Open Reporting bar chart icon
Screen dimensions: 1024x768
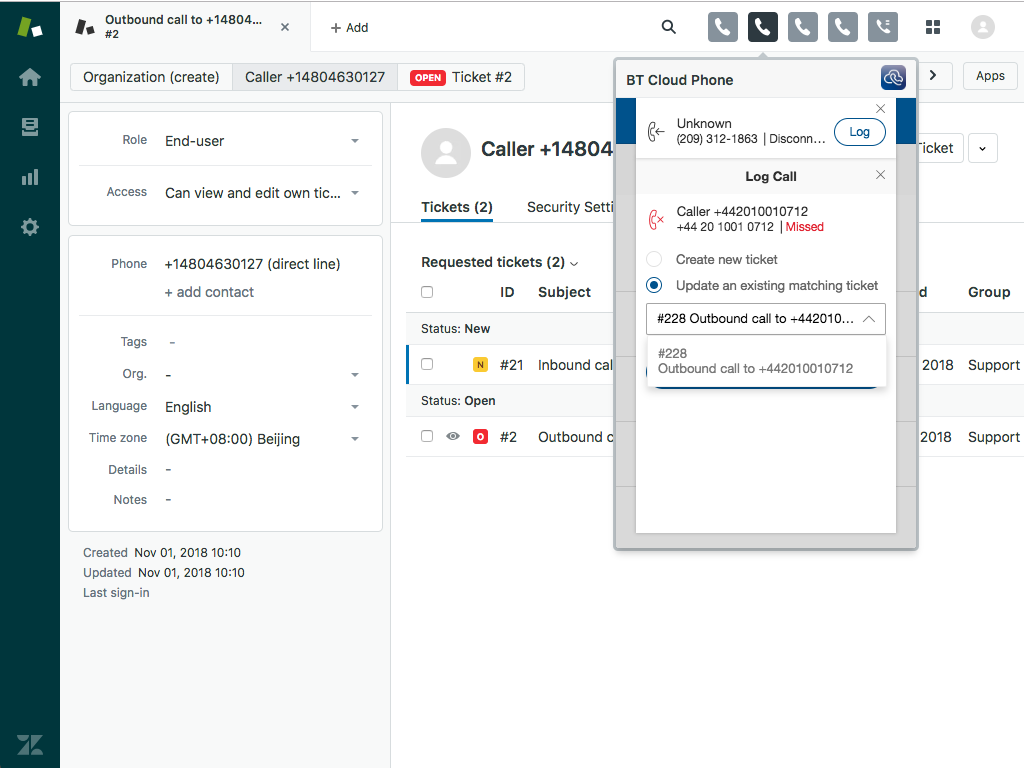30,177
